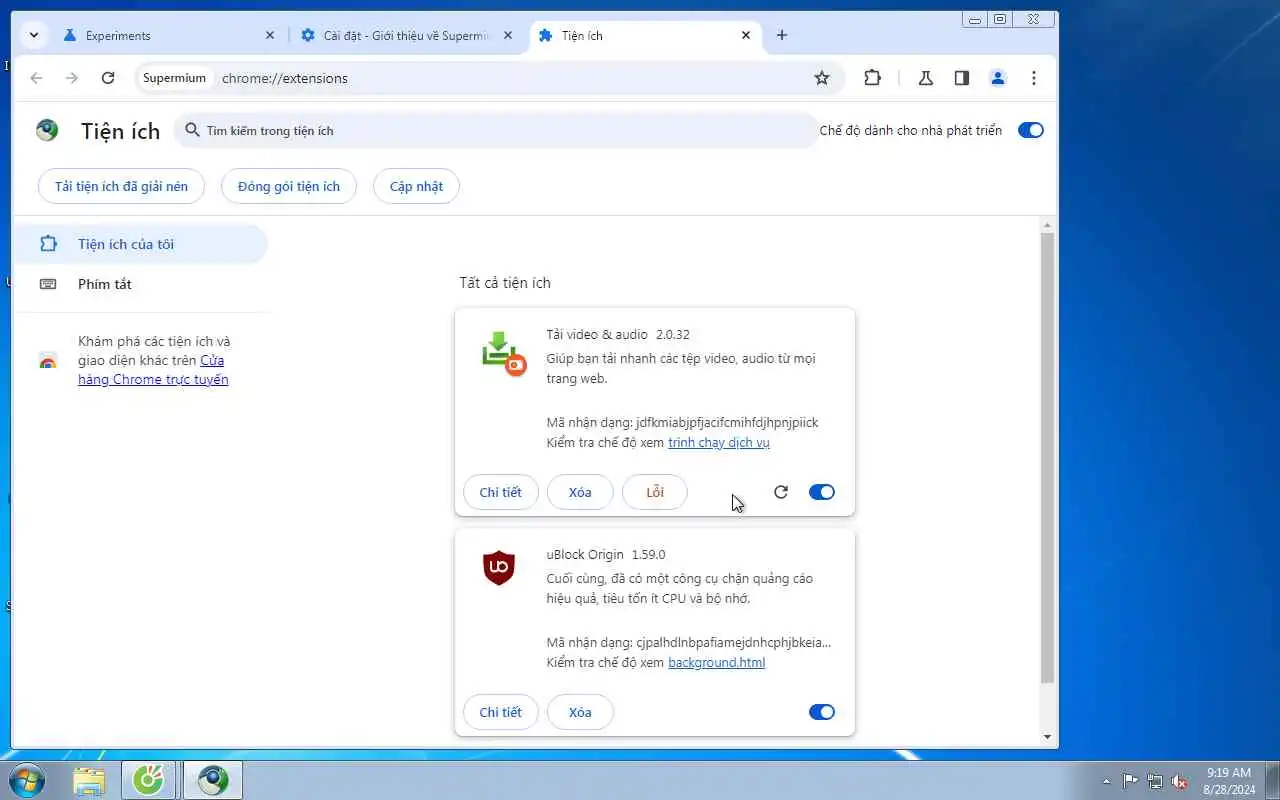Open Chi tiết for Tải video & audio
The width and height of the screenshot is (1280, 800).
[x=501, y=492]
